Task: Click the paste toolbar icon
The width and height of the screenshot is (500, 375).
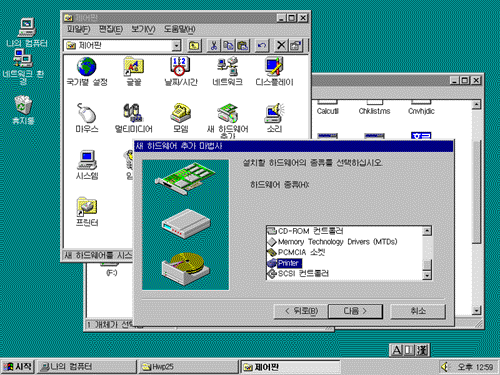Action: click(243, 45)
